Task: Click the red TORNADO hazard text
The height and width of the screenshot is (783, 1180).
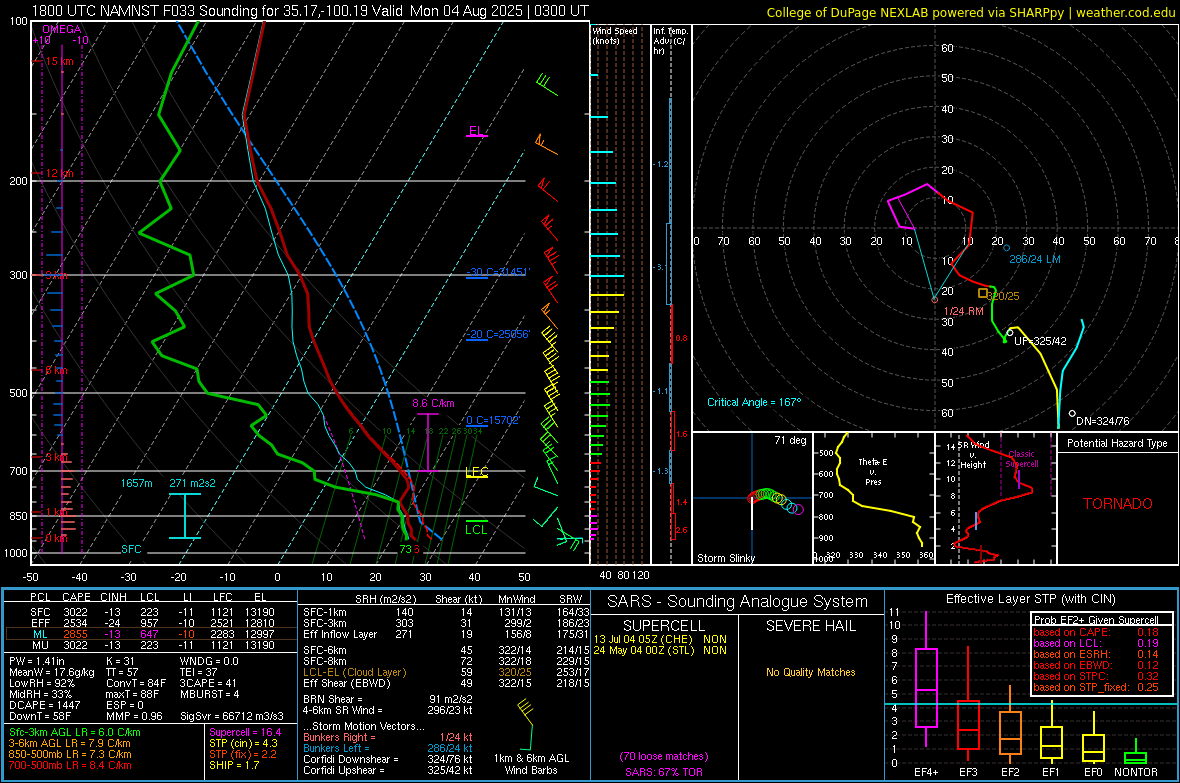Action: click(x=1118, y=504)
